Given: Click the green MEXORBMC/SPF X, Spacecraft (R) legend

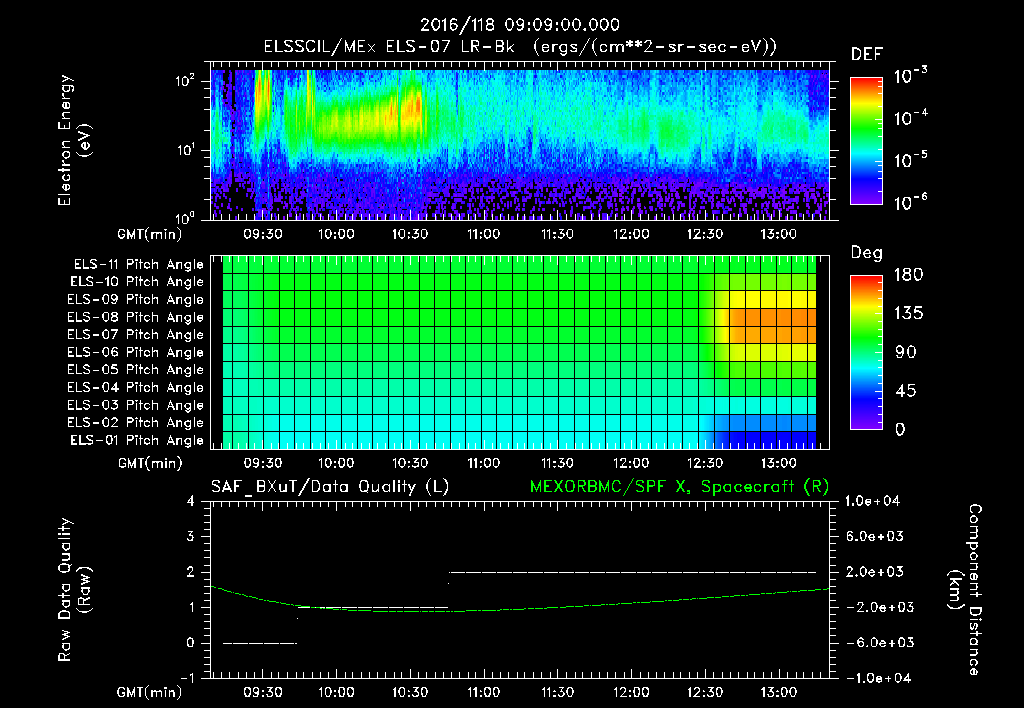Looking at the screenshot, I should pyautogui.click(x=679, y=487).
